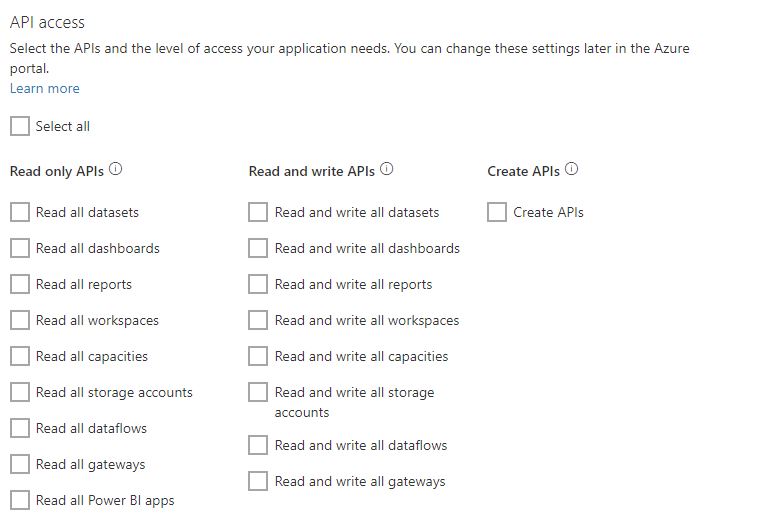Screen dimensions: 763x524
Task: Check Read and write all reports
Action: [x=258, y=284]
